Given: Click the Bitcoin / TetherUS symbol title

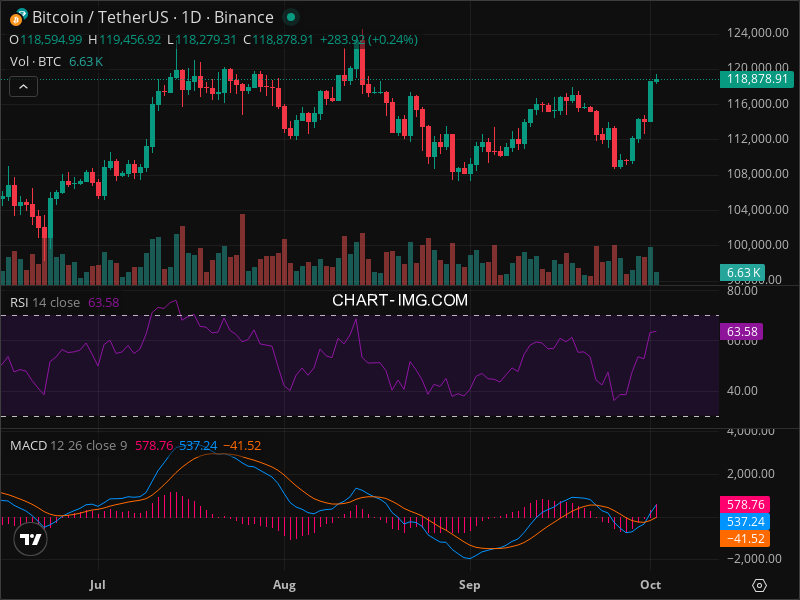Looking at the screenshot, I should point(152,17).
